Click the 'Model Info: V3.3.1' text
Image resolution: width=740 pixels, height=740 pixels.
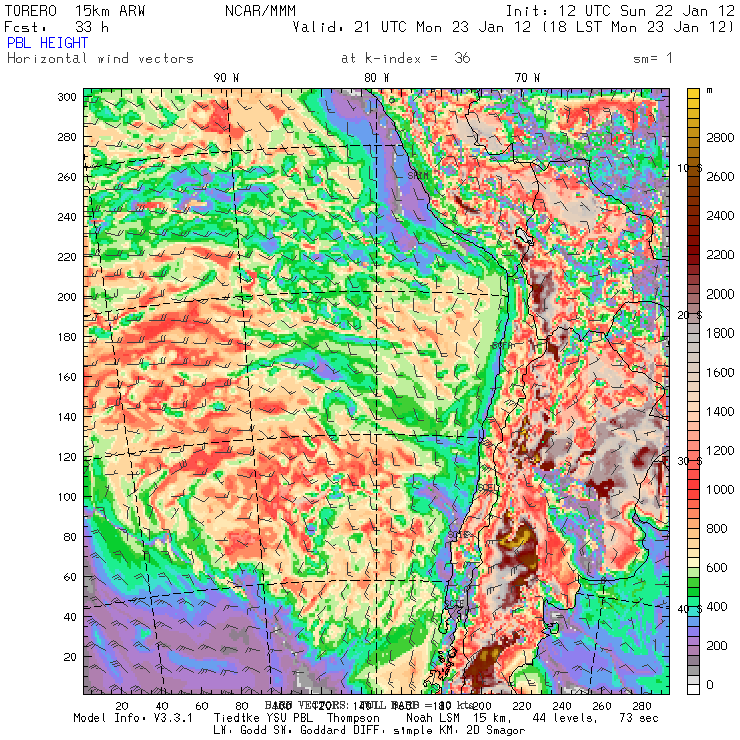pos(133,718)
